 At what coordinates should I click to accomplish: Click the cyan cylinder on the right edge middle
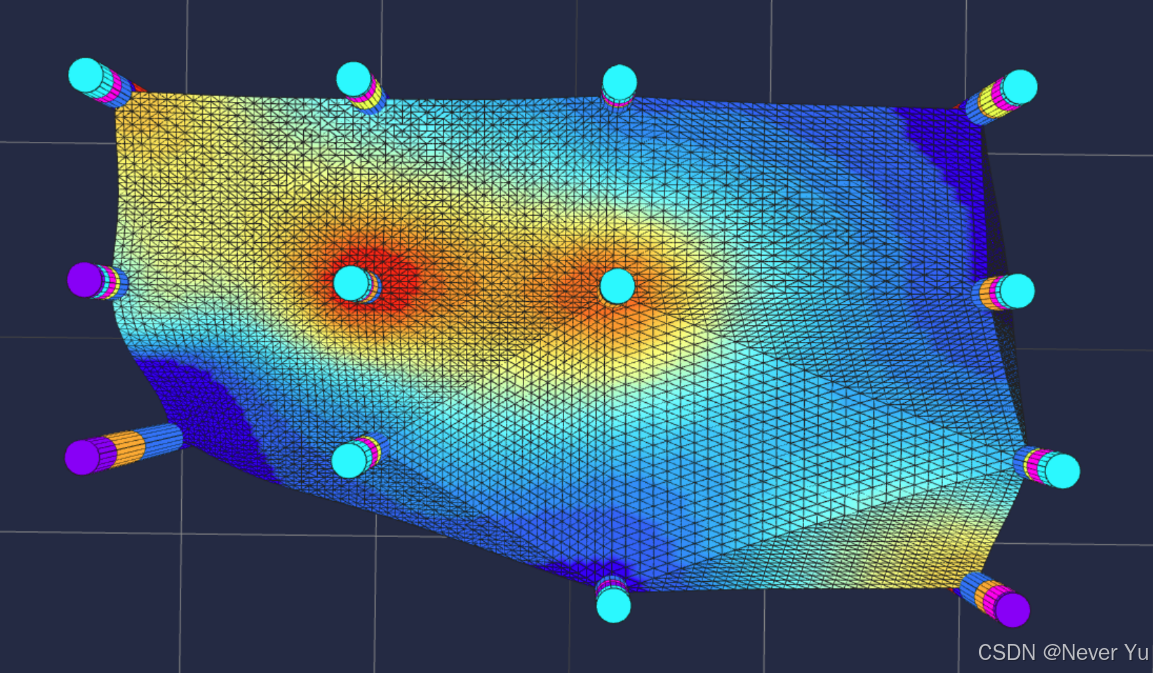coord(1004,291)
